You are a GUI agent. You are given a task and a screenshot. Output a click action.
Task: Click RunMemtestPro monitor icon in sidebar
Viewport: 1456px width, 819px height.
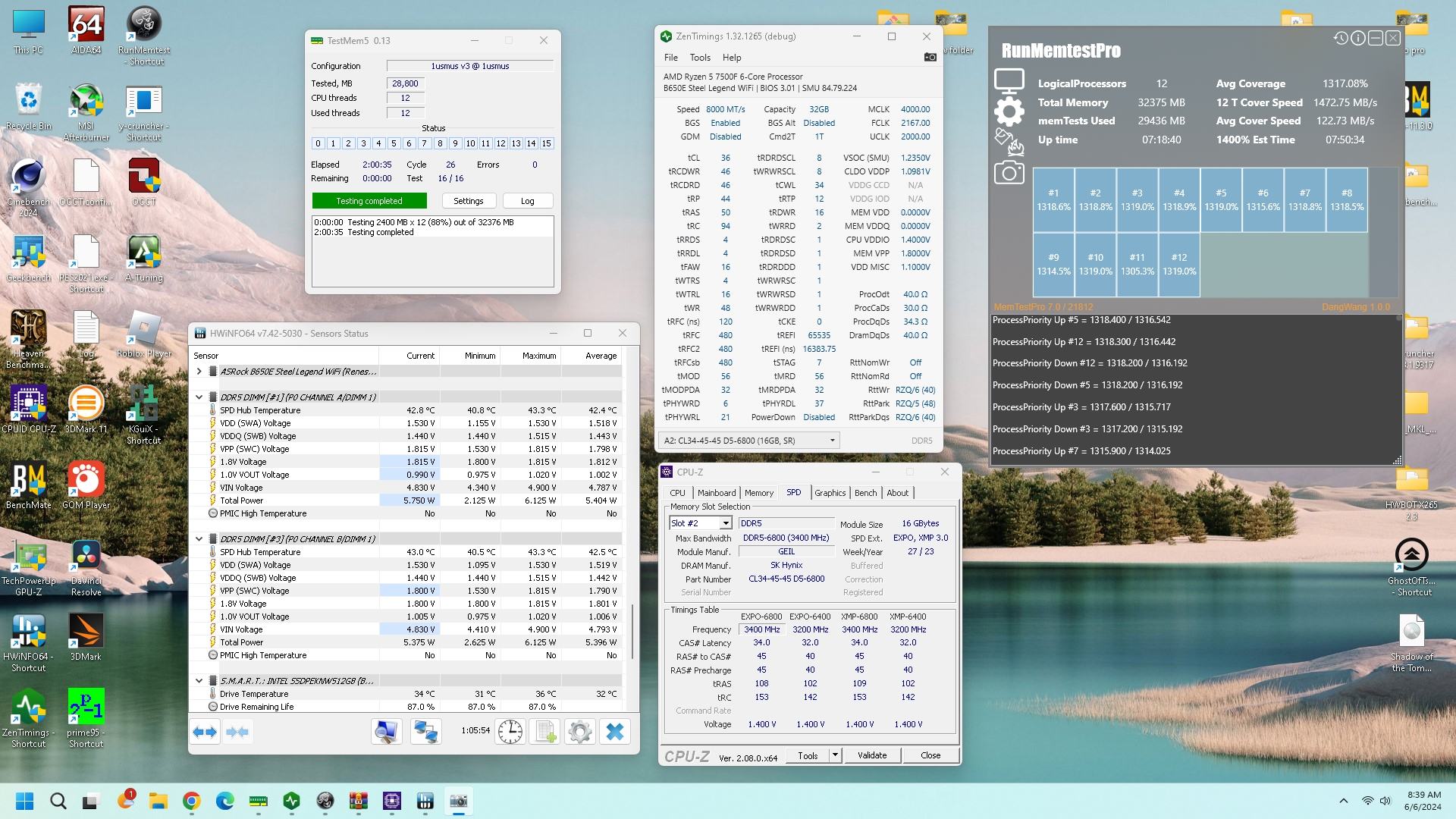[x=1009, y=81]
